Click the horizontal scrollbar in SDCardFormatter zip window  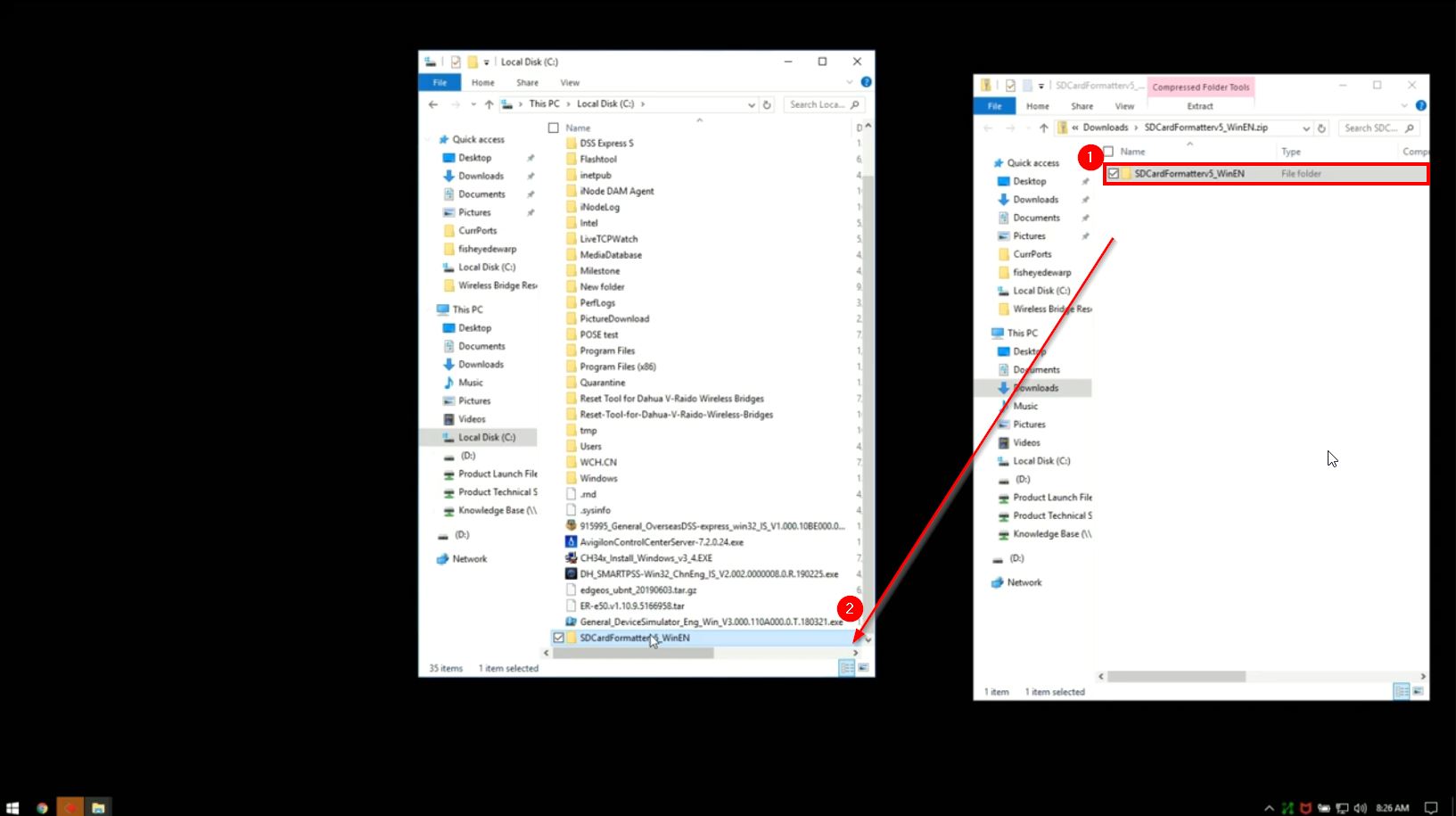(1177, 676)
